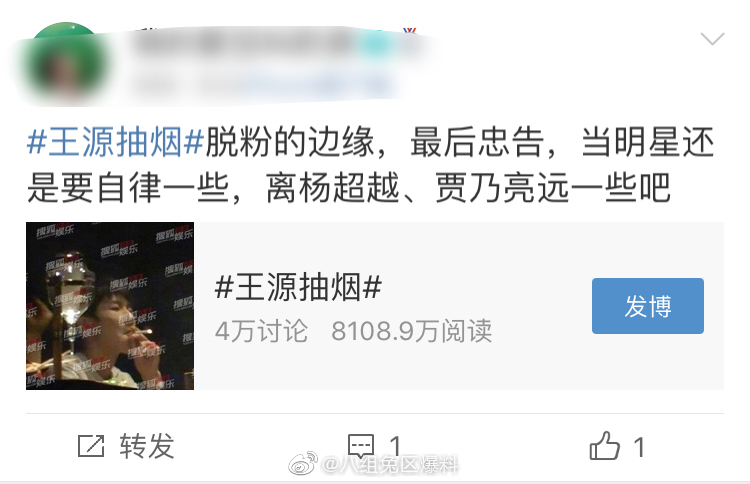Select the 8108.9万阅读 read count

click(x=411, y=331)
